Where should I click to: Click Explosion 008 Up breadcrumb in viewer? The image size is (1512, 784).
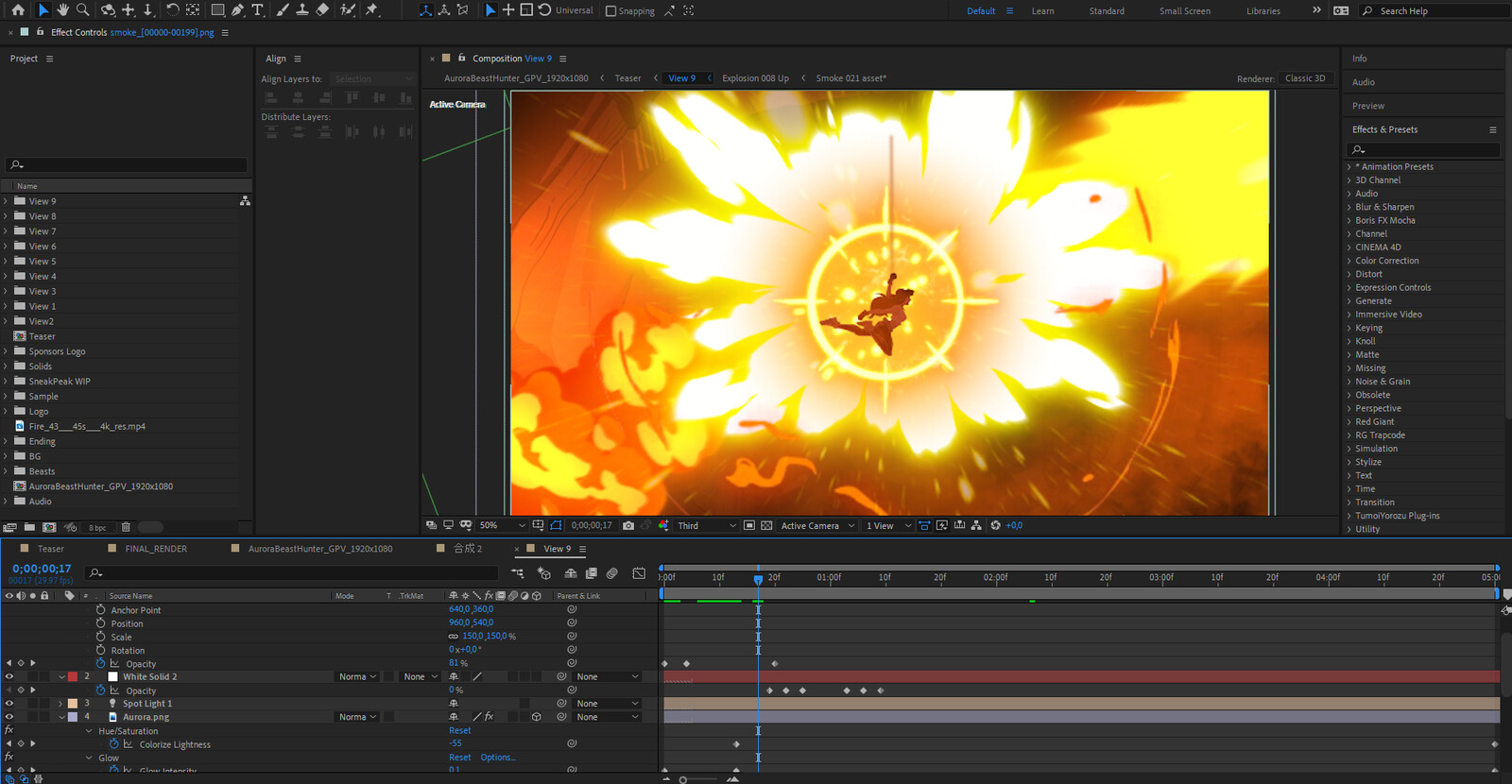click(755, 78)
